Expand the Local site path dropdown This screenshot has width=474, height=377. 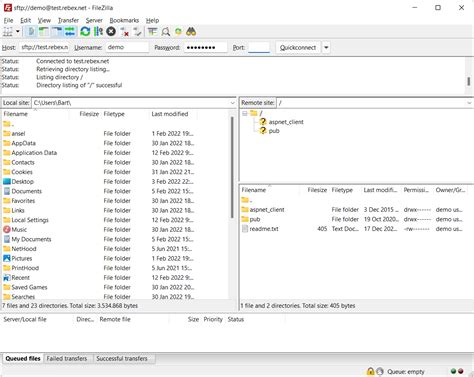point(232,103)
